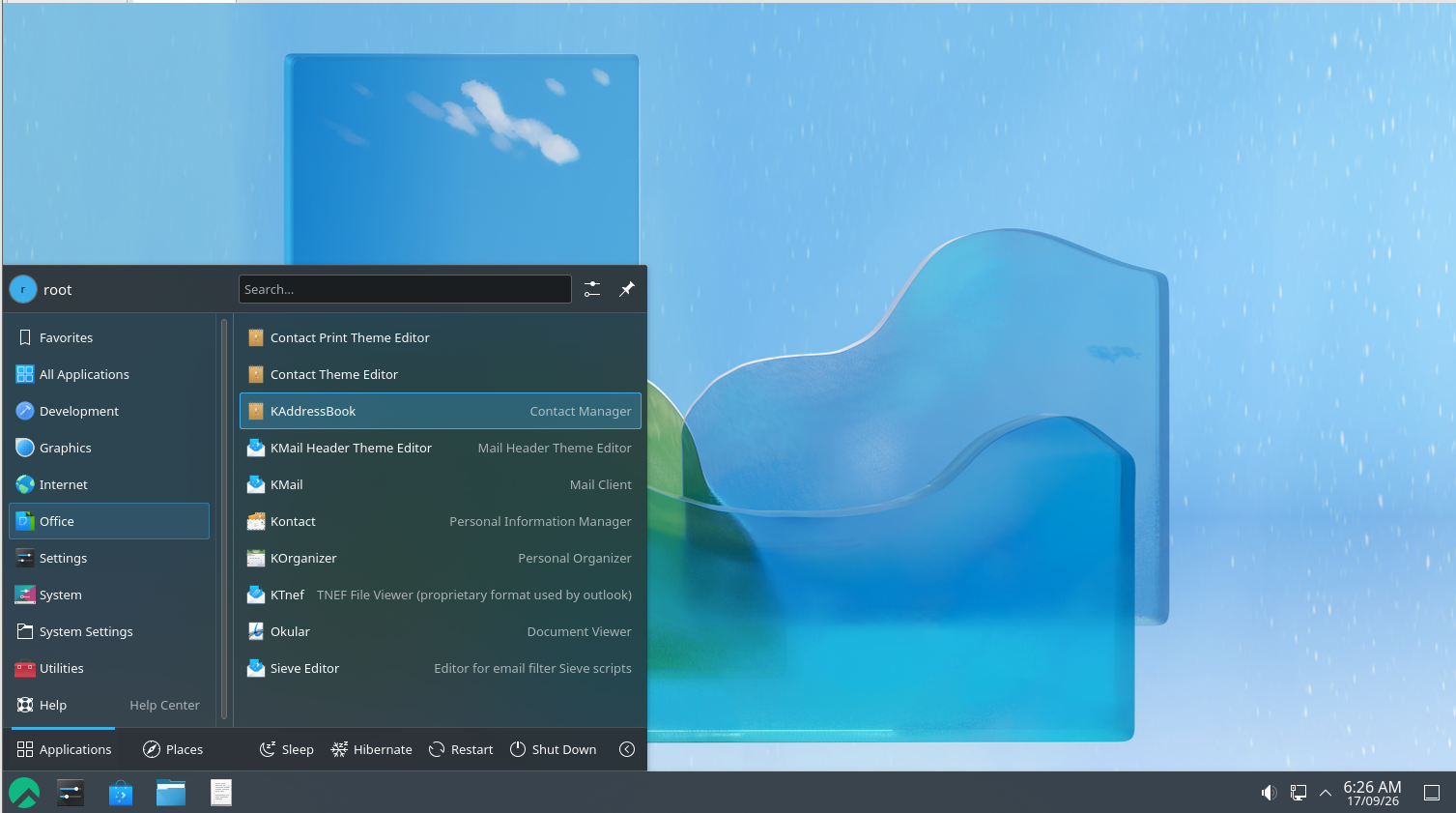1456x813 pixels.
Task: Click the Restart button
Action: (461, 749)
